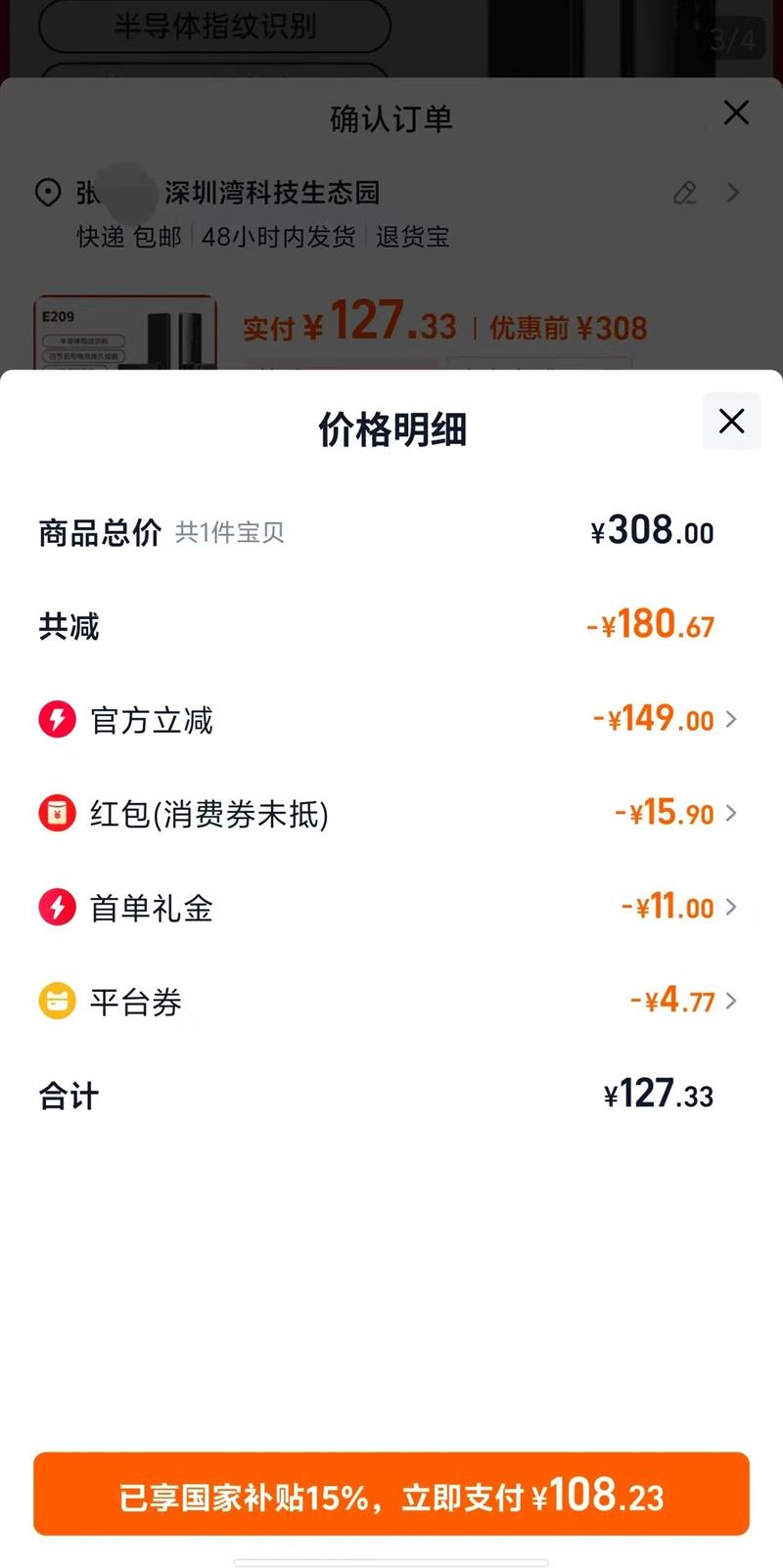Image resolution: width=783 pixels, height=1568 pixels.
Task: Select the 半导体指纹识别 option pill
Action: (214, 26)
